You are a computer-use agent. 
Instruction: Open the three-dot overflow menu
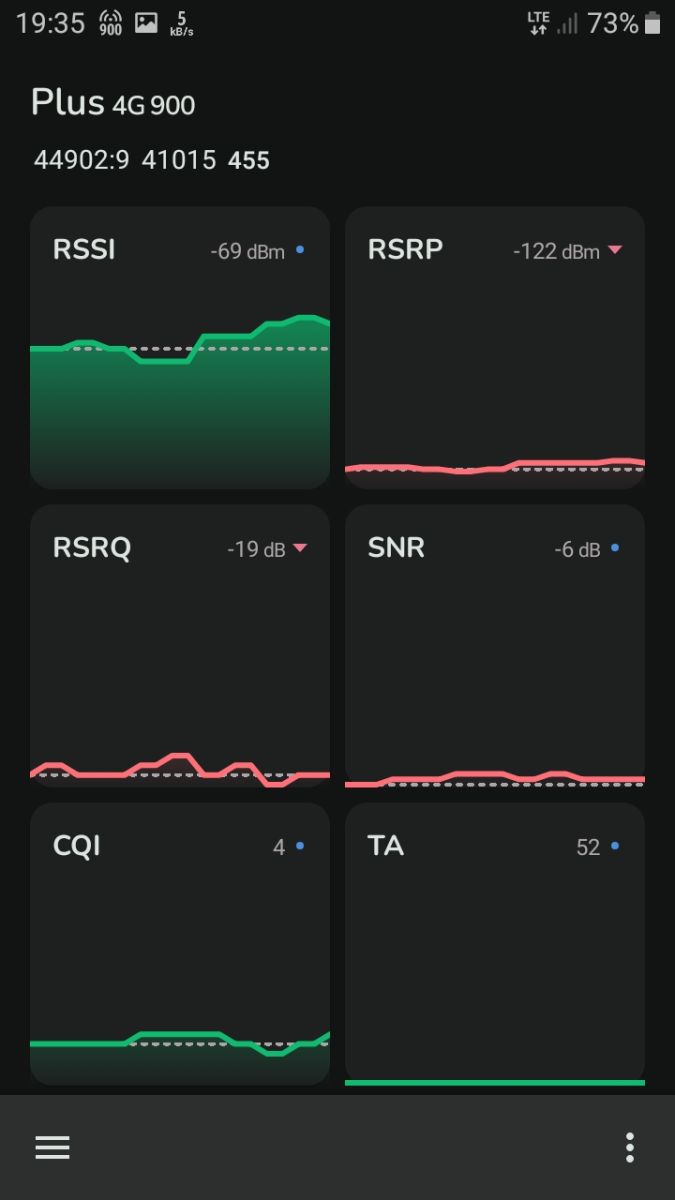[629, 1147]
